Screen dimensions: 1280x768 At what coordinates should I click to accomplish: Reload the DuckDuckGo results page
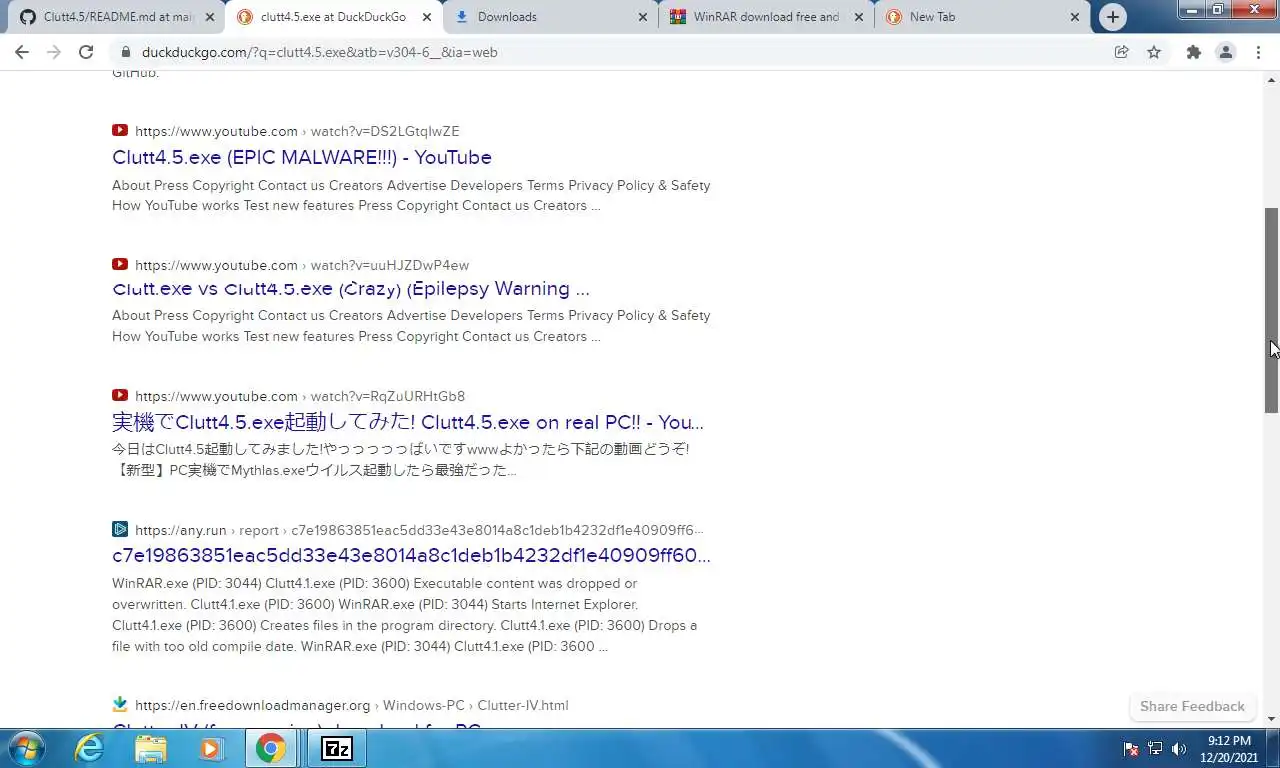pyautogui.click(x=86, y=52)
